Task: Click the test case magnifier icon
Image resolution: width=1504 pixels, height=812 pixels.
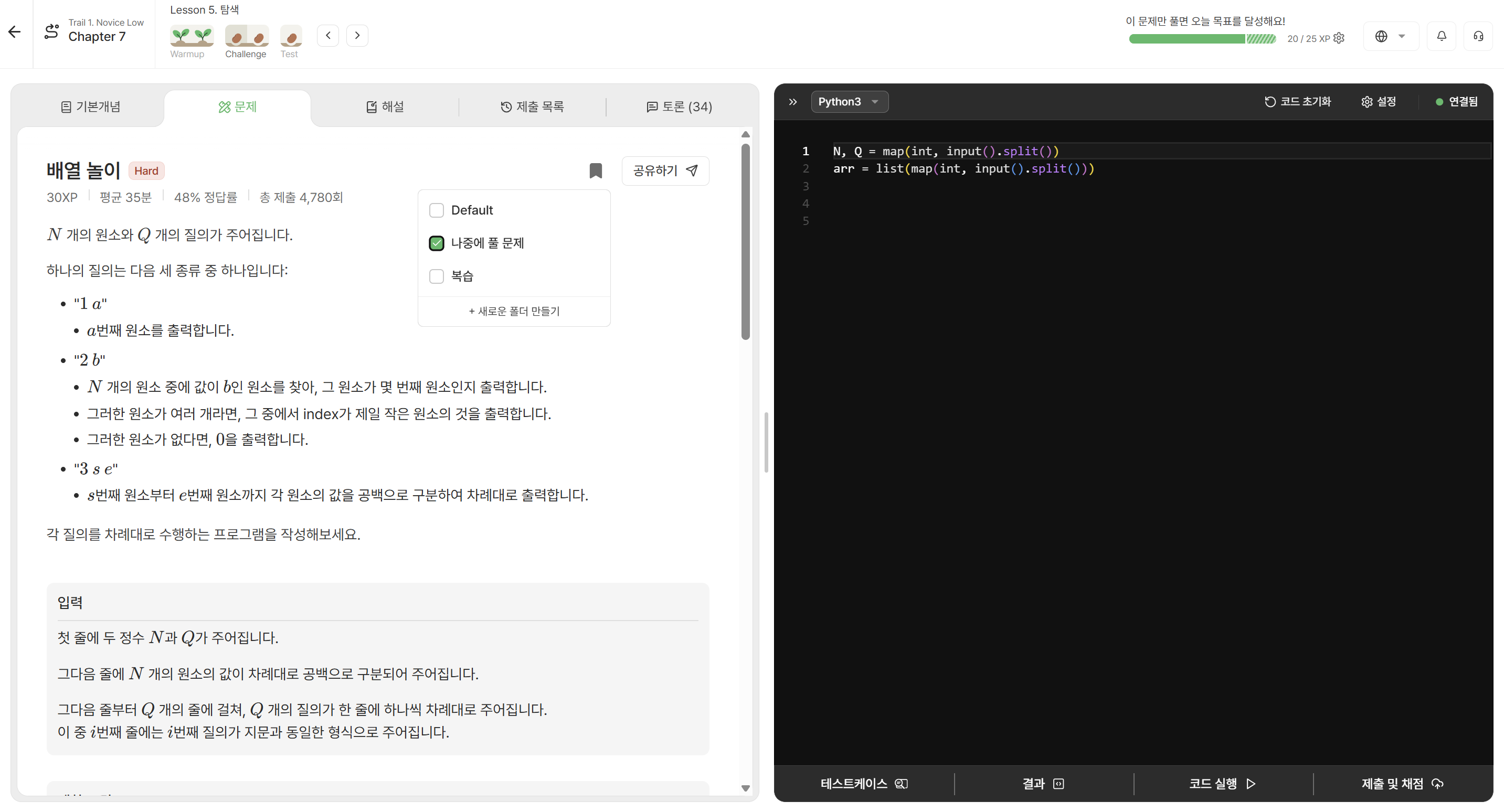Action: click(x=902, y=783)
